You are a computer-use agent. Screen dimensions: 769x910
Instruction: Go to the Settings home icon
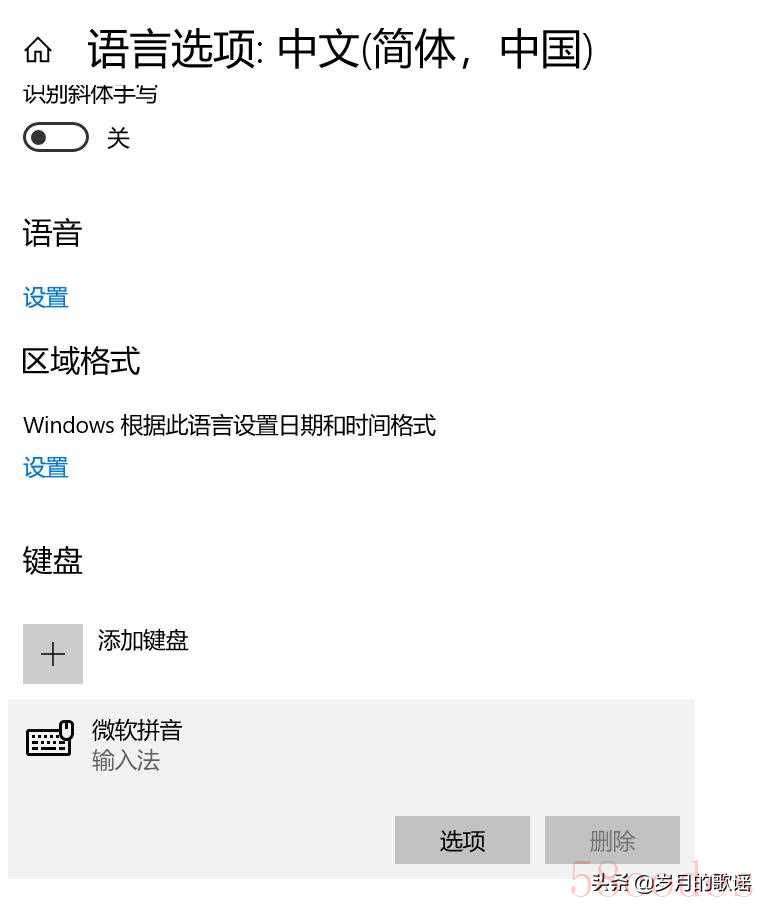point(38,50)
